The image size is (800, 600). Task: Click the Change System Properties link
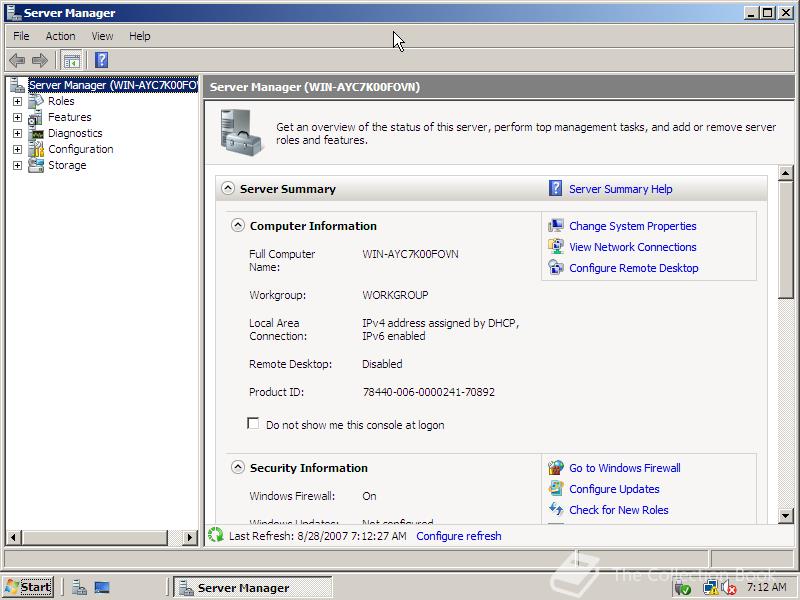(633, 226)
